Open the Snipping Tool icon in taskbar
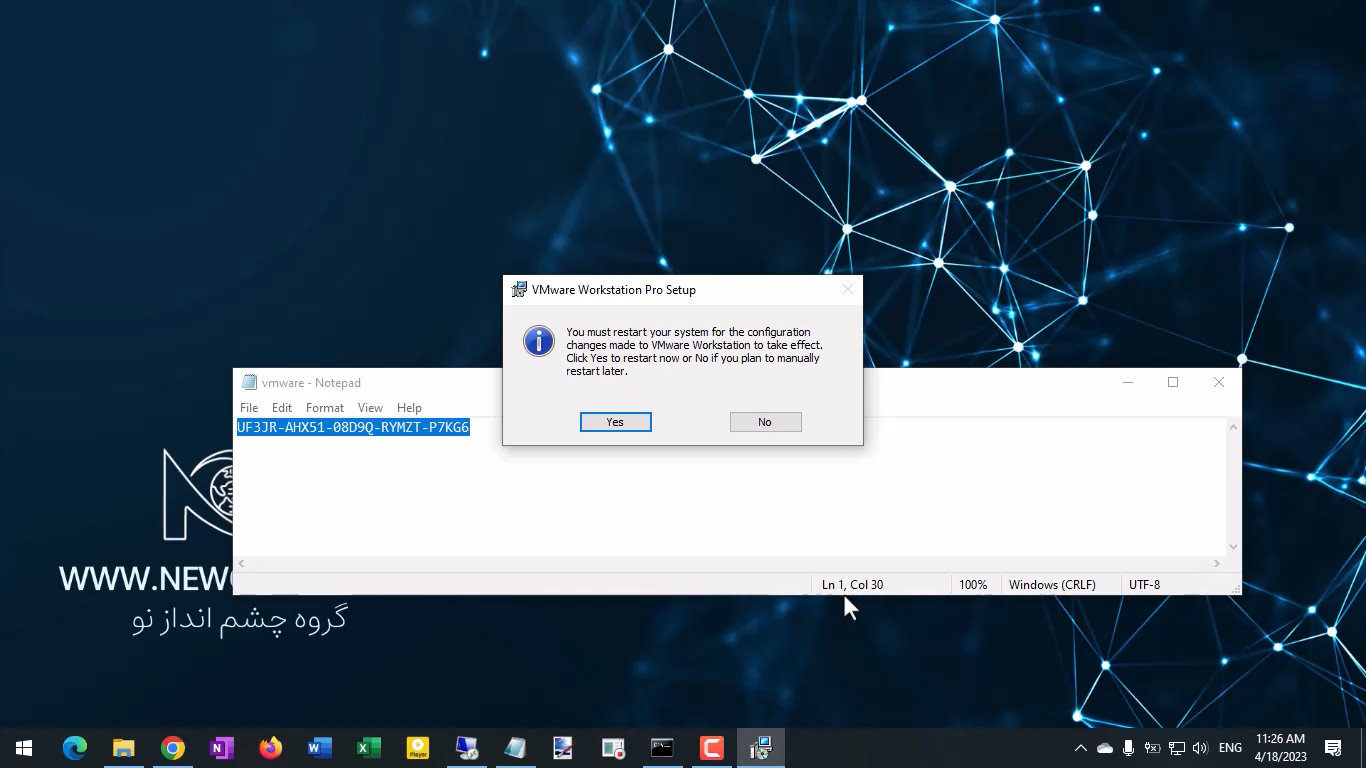The image size is (1366, 768). (x=564, y=748)
